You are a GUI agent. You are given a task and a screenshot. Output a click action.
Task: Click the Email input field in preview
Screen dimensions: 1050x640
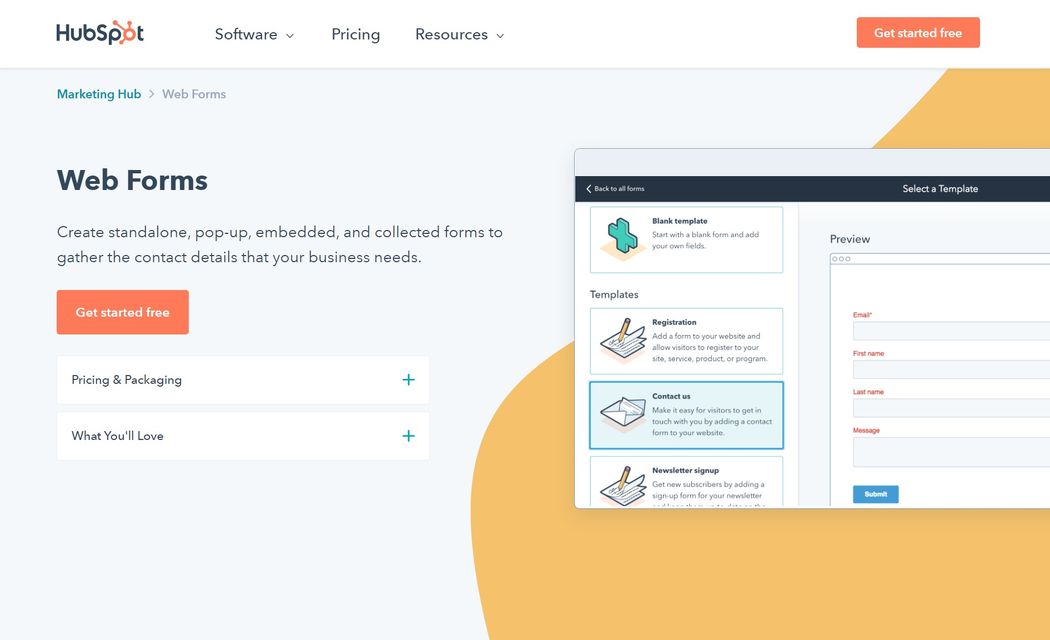click(950, 331)
